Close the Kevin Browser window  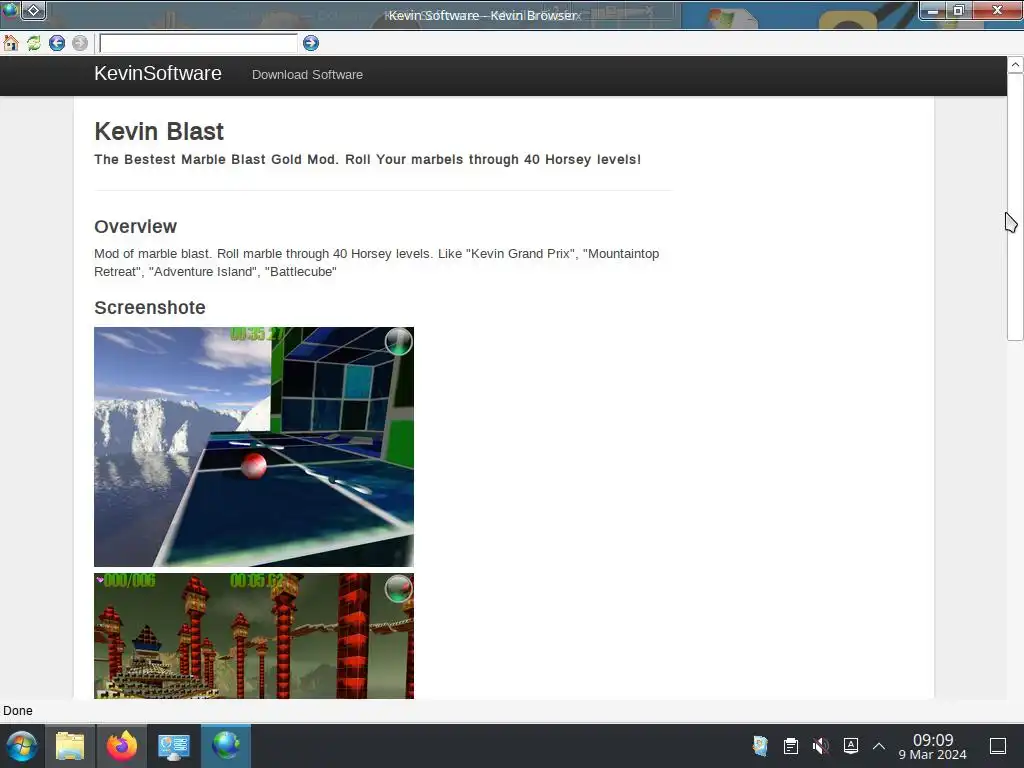(997, 10)
